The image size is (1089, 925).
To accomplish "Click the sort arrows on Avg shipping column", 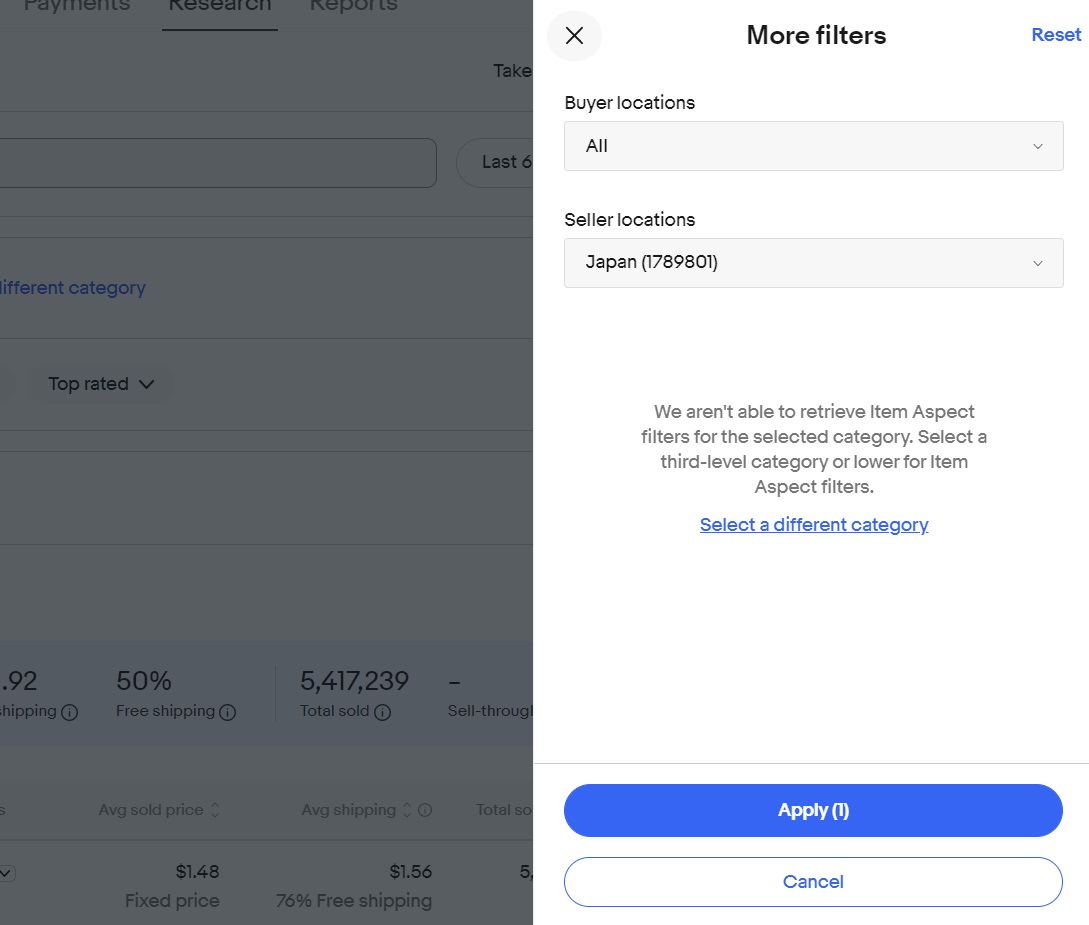I will tap(406, 811).
